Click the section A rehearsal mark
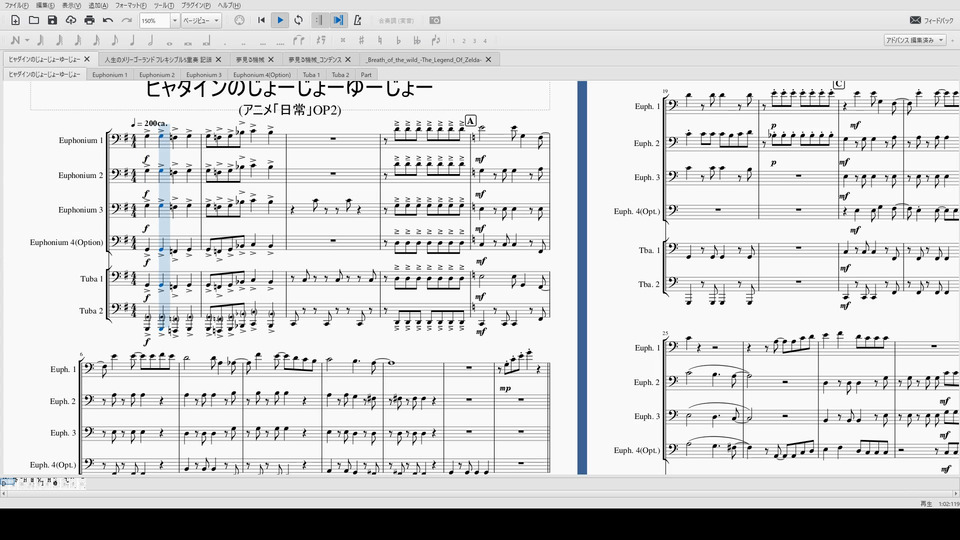Image resolution: width=960 pixels, height=540 pixels. point(470,120)
